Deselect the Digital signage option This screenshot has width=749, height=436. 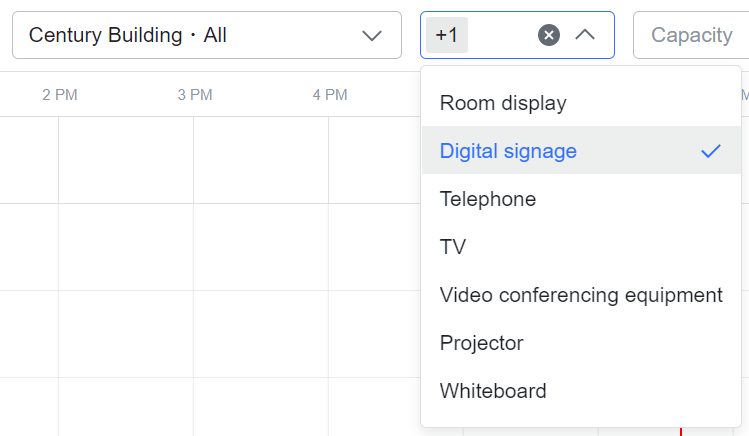(x=508, y=151)
